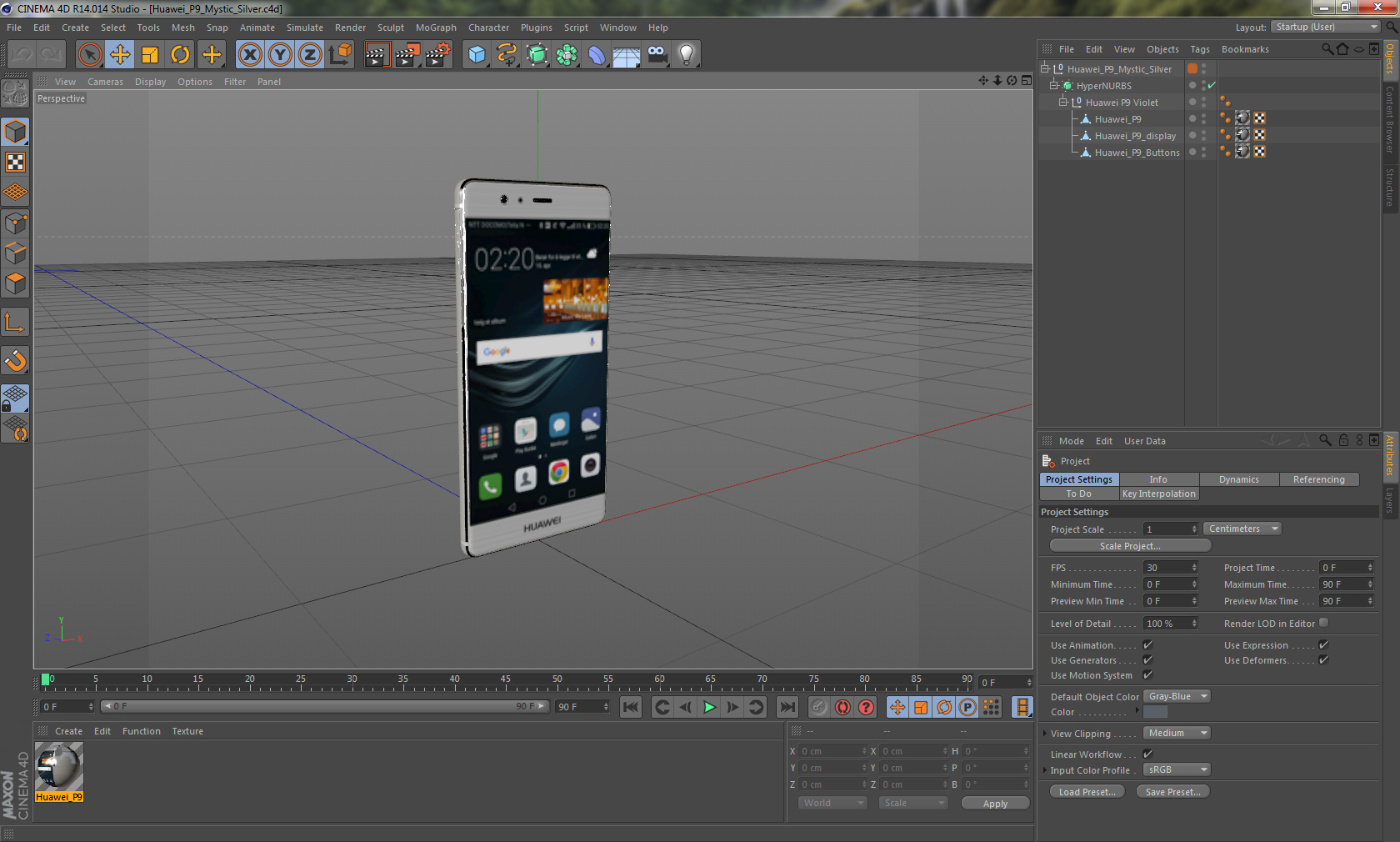Enable the snap magnet tool
The width and height of the screenshot is (1400, 842).
point(15,360)
